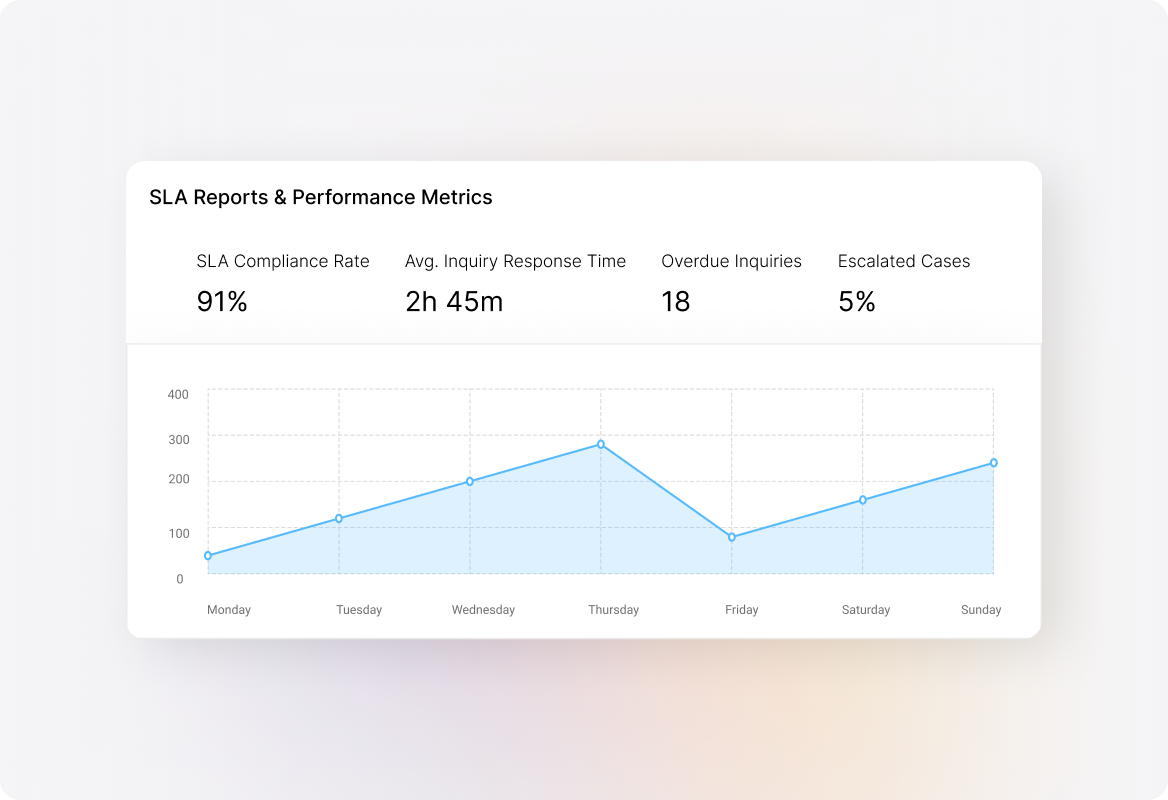Select the Tuesday data point
The height and width of the screenshot is (800, 1168).
click(x=339, y=519)
